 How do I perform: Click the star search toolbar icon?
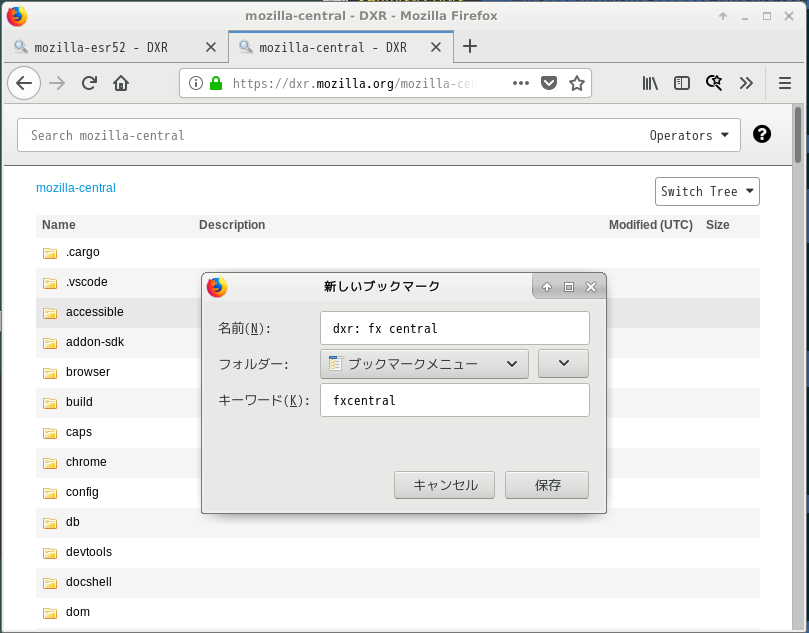pyautogui.click(x=714, y=83)
